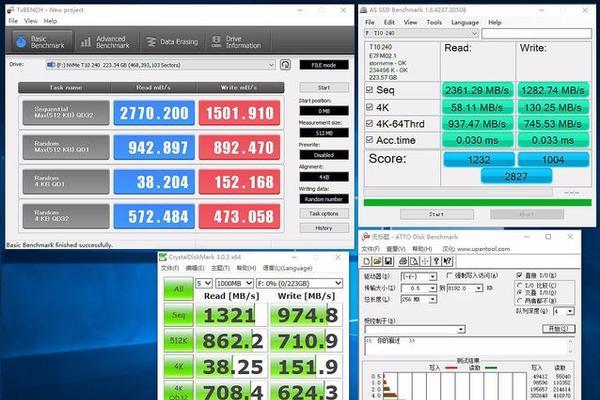Toggle ATTO 直接 I/O checkbox

(x=519, y=275)
